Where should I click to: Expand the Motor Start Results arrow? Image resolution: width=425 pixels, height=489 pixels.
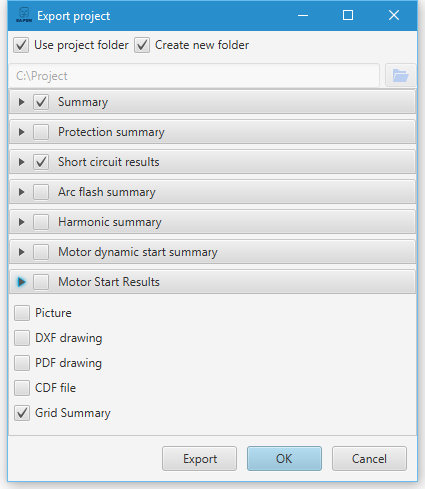click(x=21, y=282)
